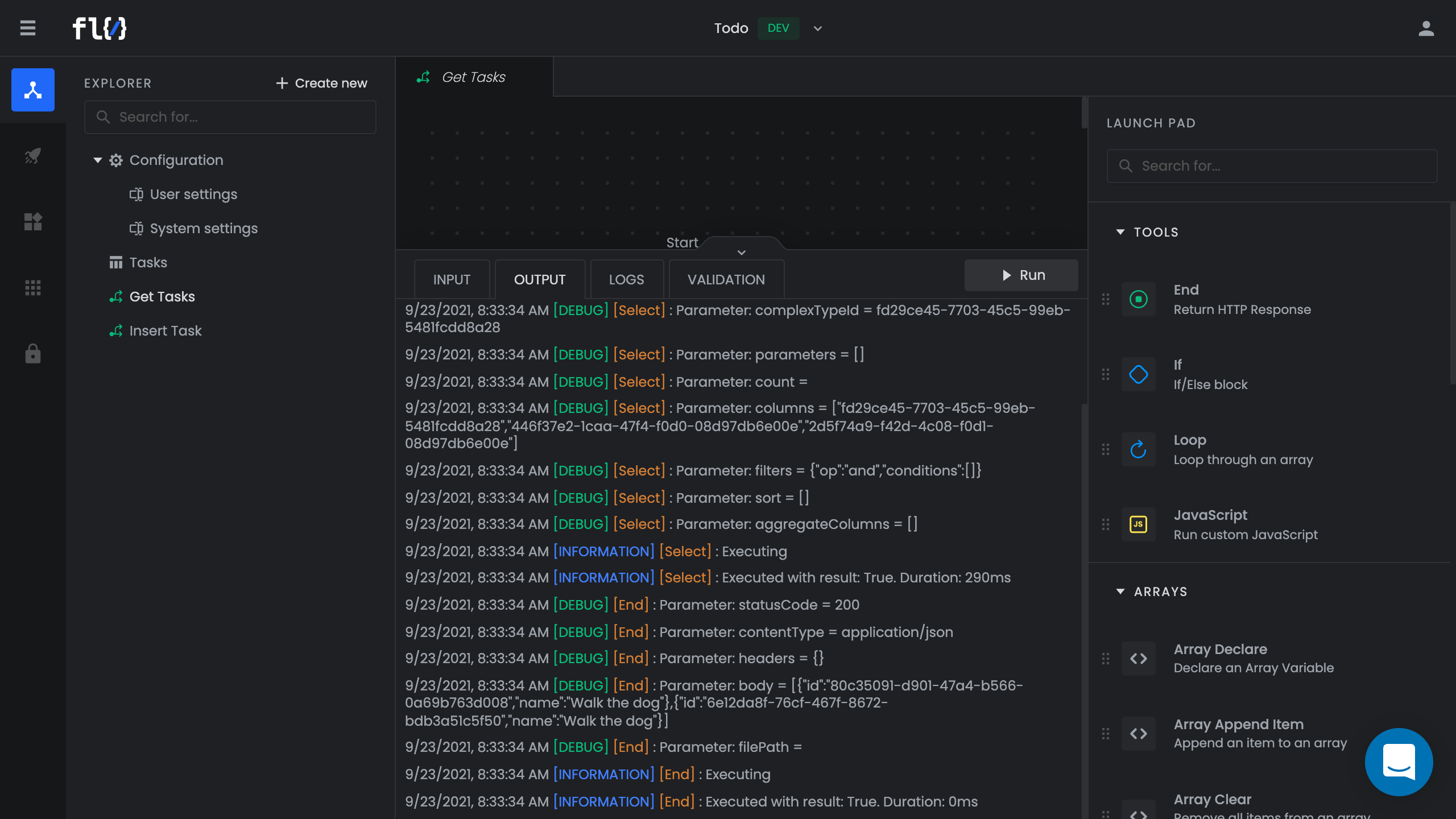1456x819 pixels.
Task: Click the Tasks table icon
Action: pyautogui.click(x=116, y=263)
